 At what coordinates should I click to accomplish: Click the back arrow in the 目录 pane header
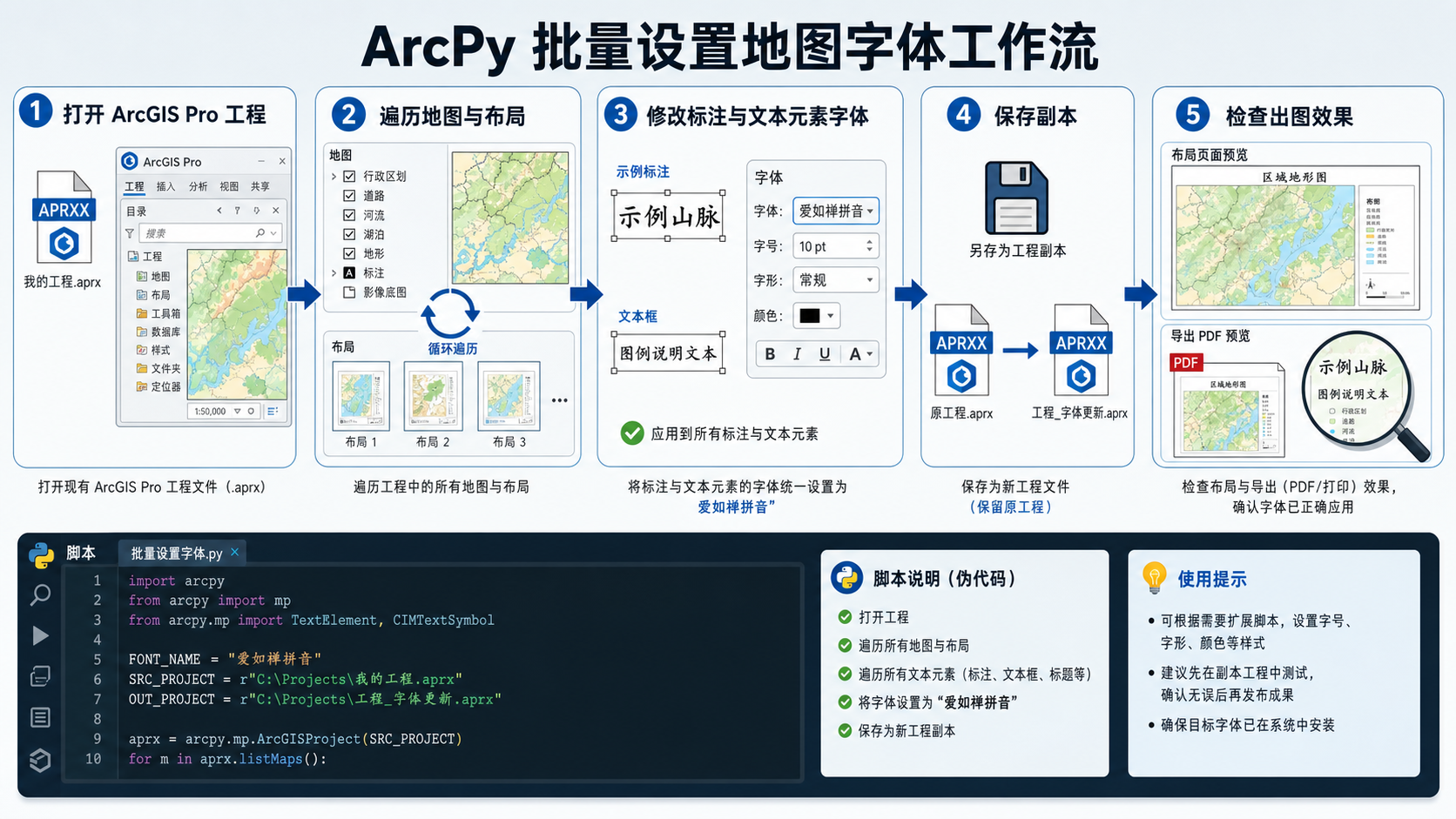pos(219,211)
